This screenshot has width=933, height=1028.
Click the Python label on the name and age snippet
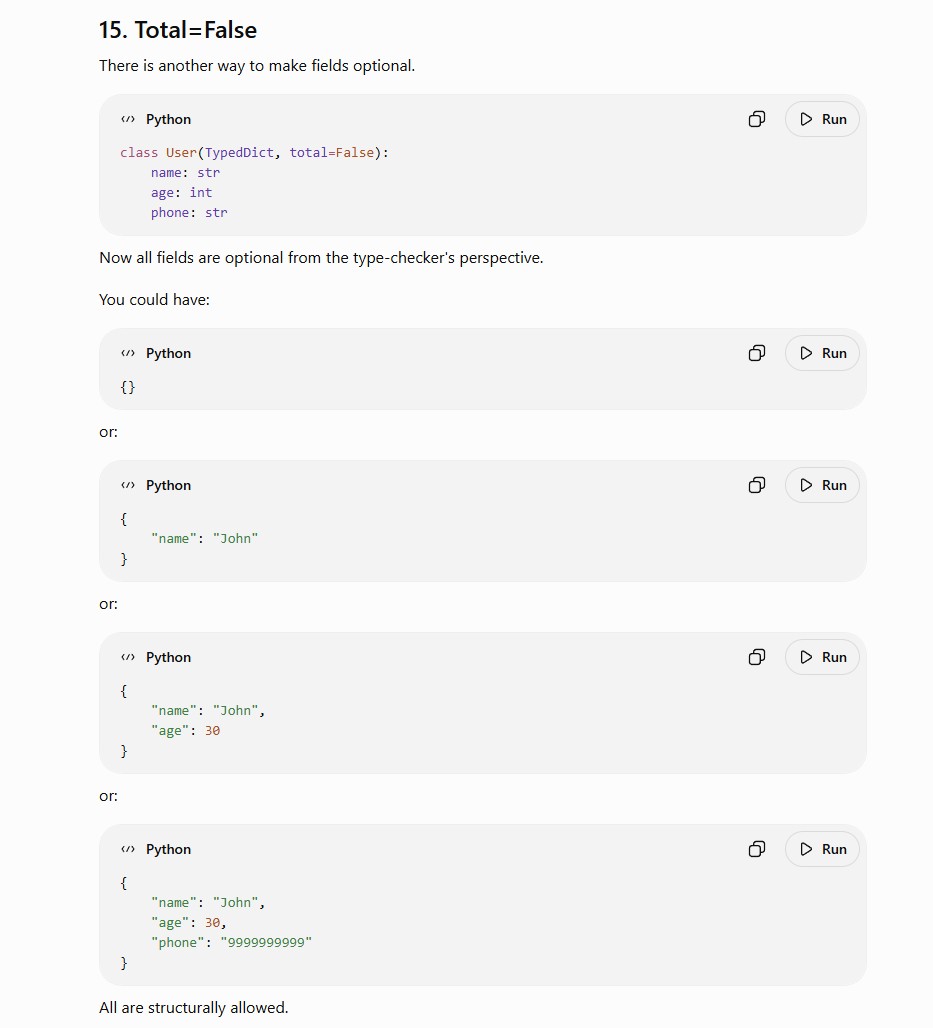click(x=169, y=657)
